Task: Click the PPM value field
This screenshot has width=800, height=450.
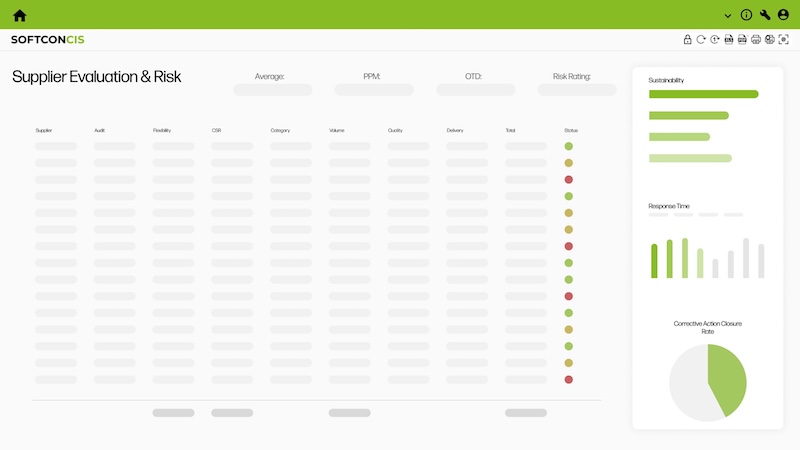Action: pyautogui.click(x=374, y=90)
